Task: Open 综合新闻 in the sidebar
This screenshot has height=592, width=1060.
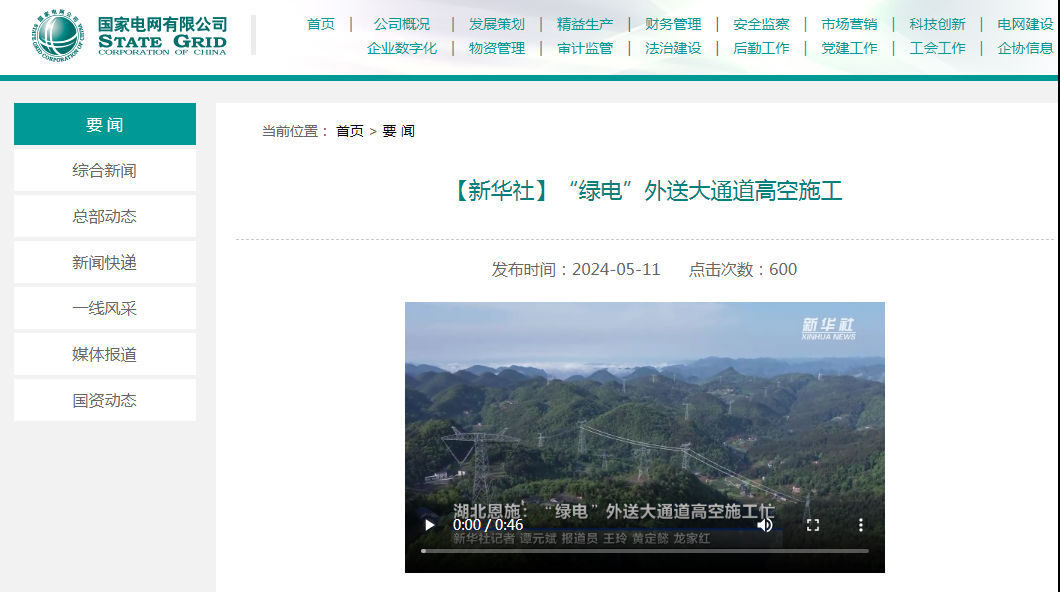Action: pos(104,171)
